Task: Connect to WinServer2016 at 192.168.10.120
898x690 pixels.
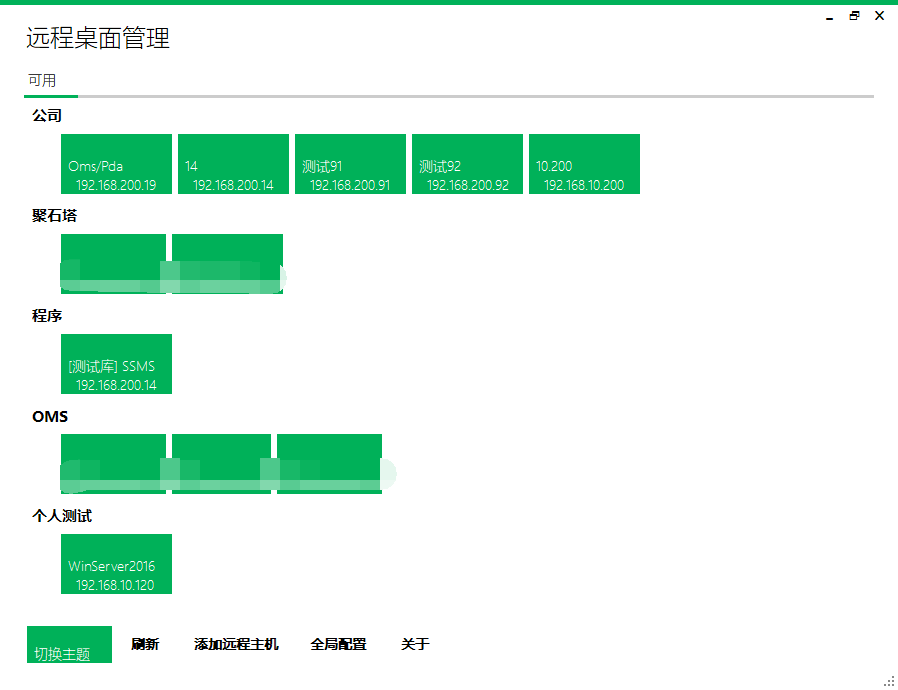Action: pyautogui.click(x=115, y=564)
